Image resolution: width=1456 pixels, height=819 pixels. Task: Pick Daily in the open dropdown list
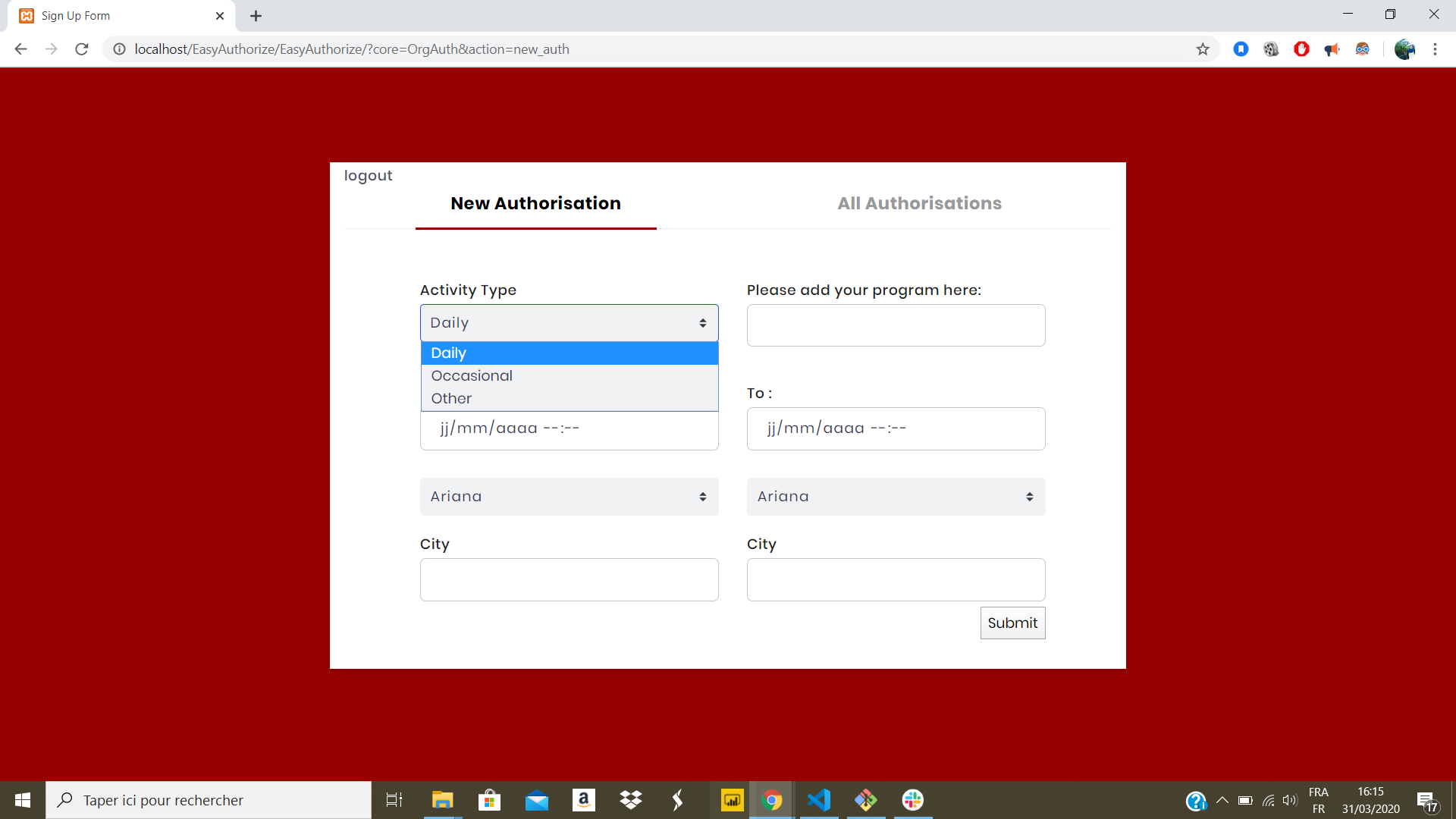tap(449, 353)
